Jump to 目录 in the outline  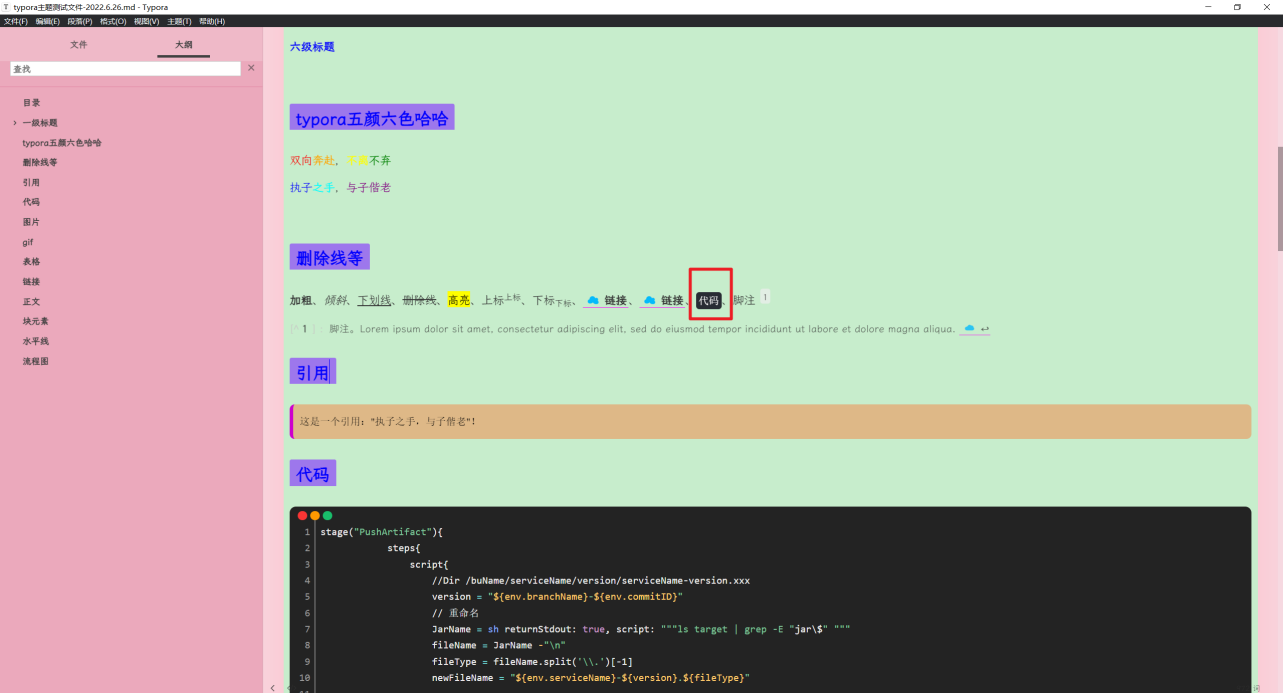click(32, 103)
